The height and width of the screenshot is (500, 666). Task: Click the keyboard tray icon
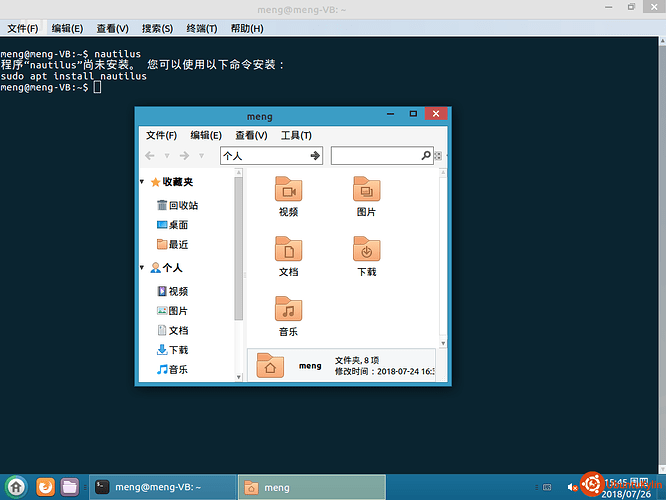click(547, 487)
